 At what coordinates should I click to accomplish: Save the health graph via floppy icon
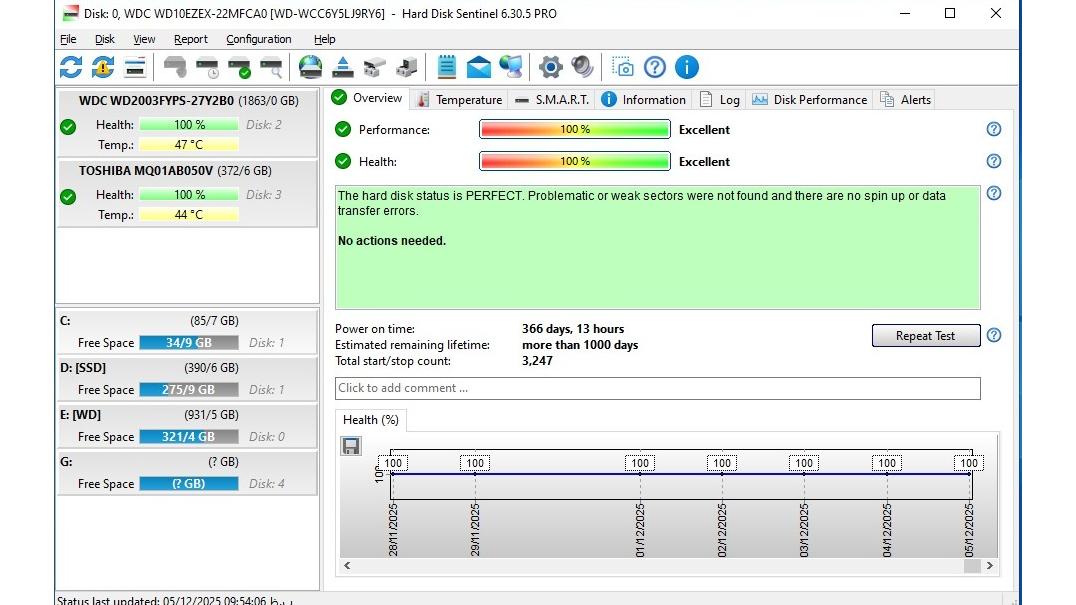tap(351, 446)
